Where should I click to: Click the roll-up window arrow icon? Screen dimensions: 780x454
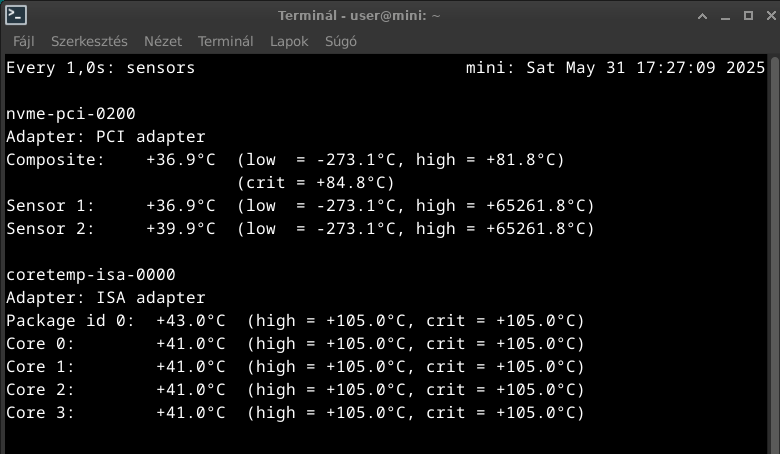(702, 16)
